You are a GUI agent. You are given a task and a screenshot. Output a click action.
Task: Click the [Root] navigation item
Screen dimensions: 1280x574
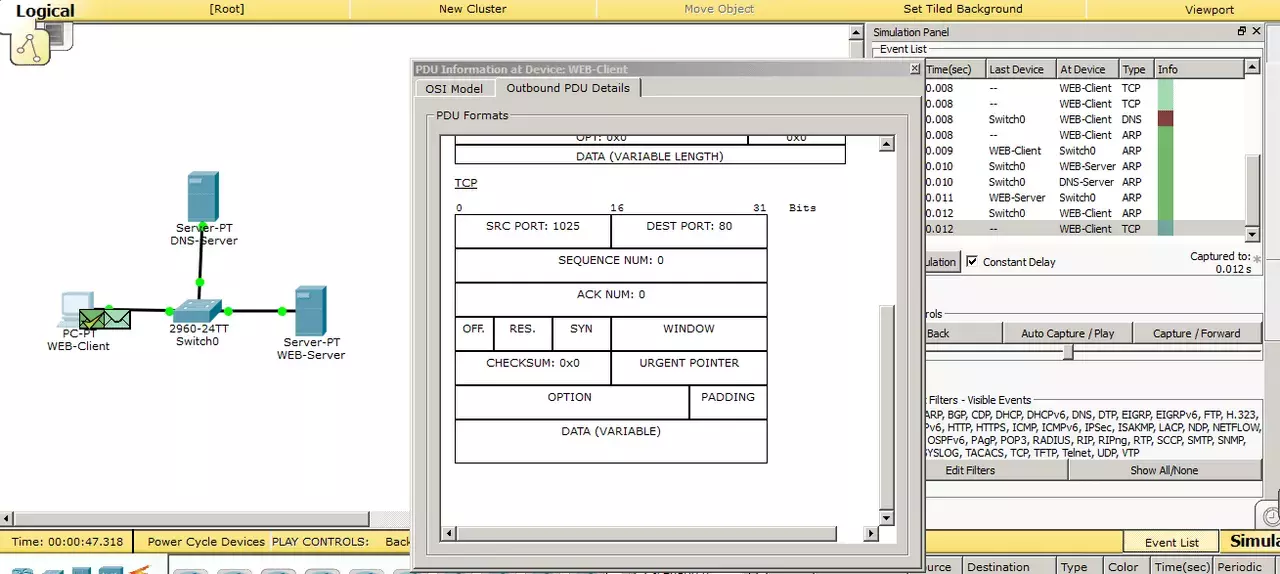point(226,9)
